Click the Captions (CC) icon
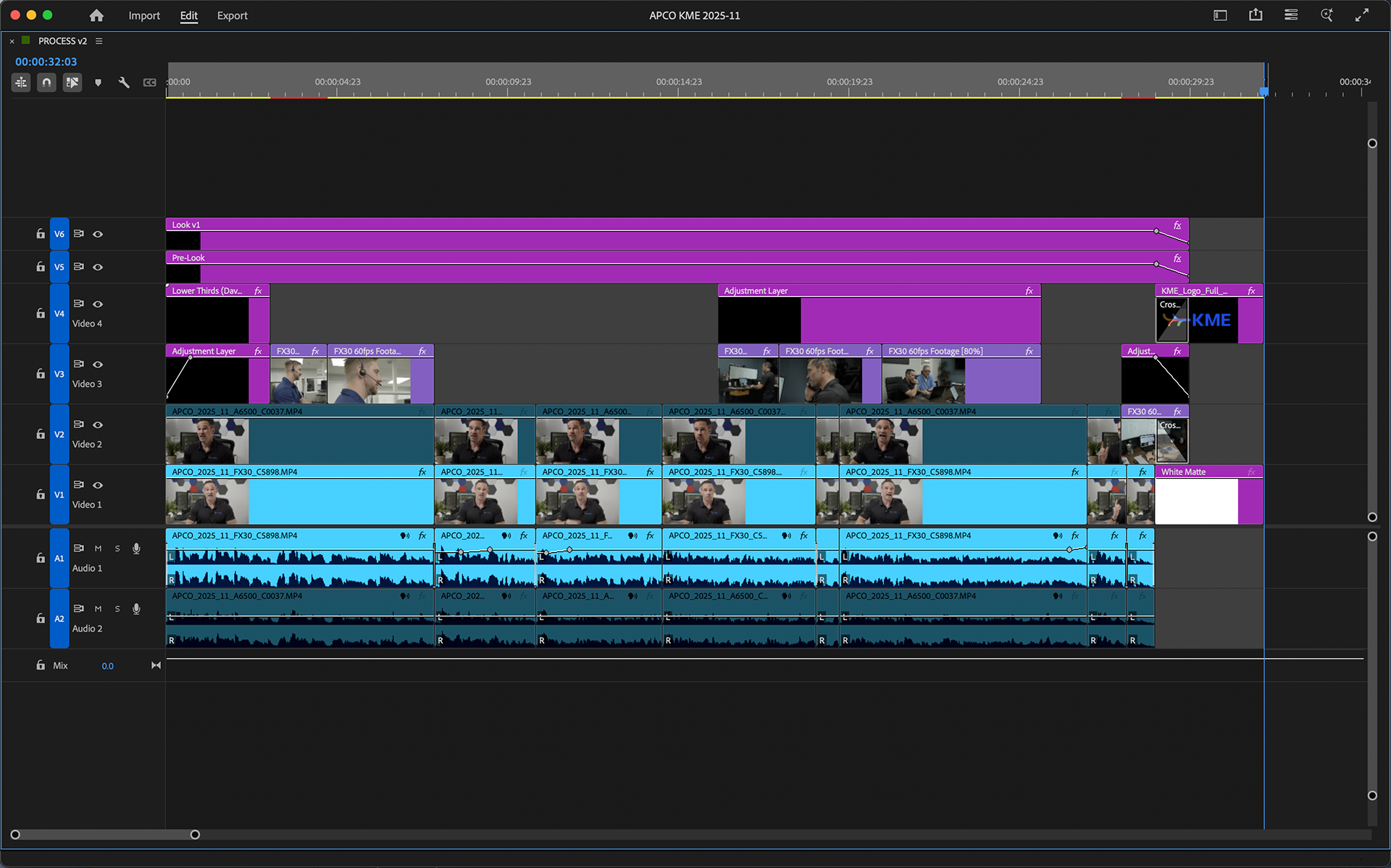 point(150,82)
